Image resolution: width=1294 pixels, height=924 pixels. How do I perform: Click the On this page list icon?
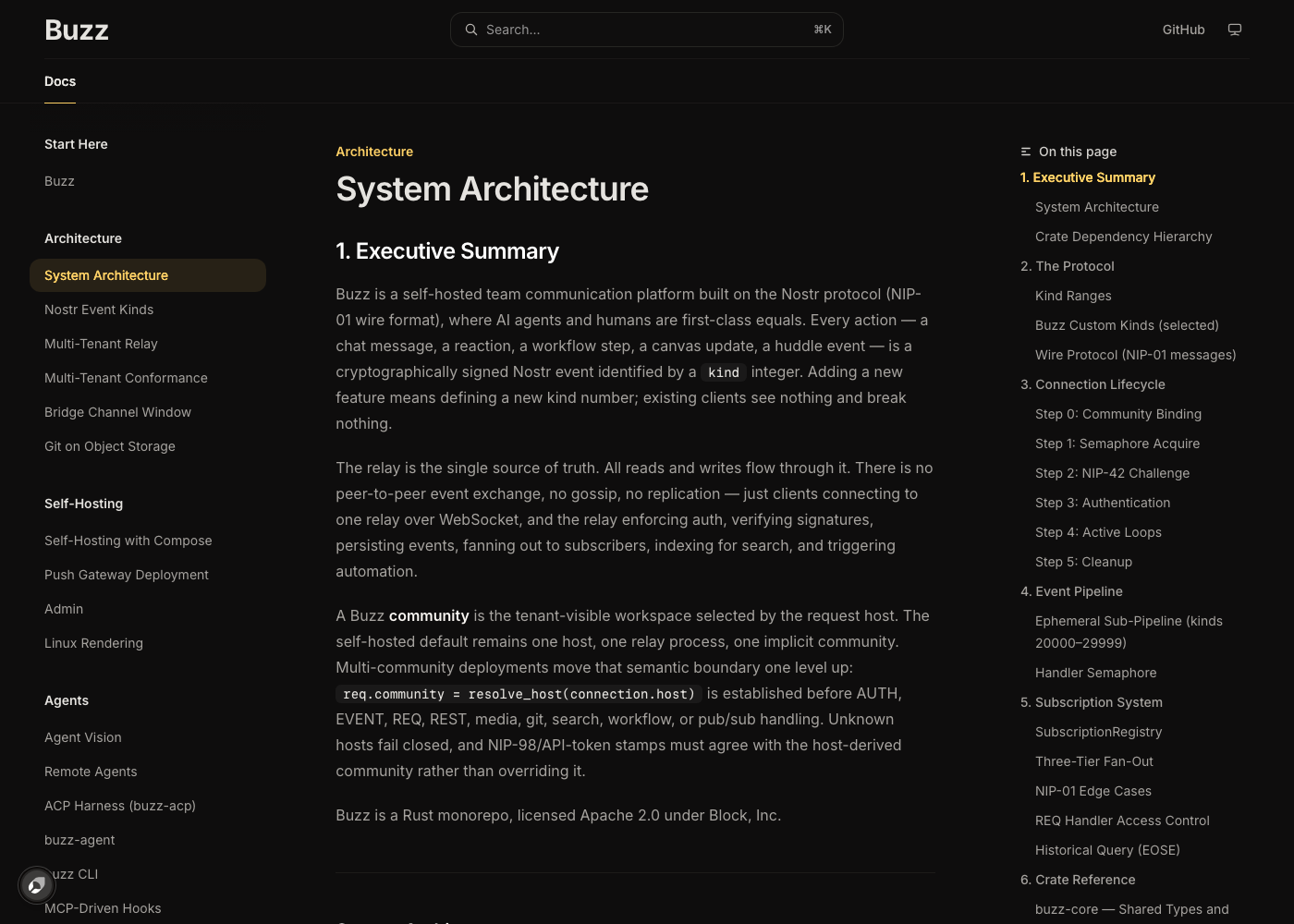[1026, 152]
